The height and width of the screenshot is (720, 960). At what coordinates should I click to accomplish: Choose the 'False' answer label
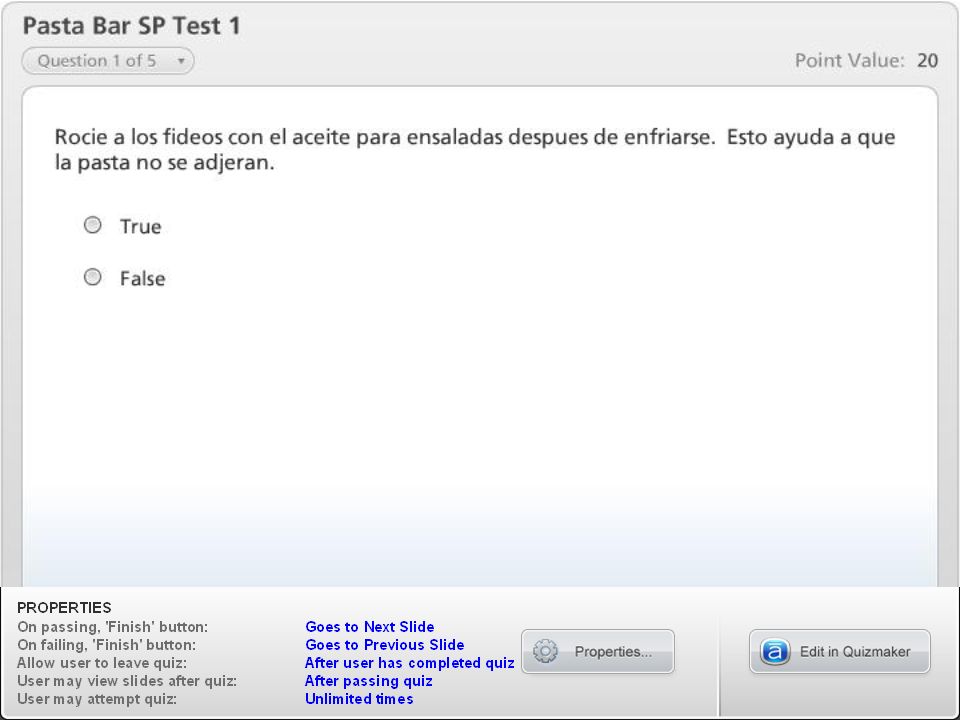point(142,279)
